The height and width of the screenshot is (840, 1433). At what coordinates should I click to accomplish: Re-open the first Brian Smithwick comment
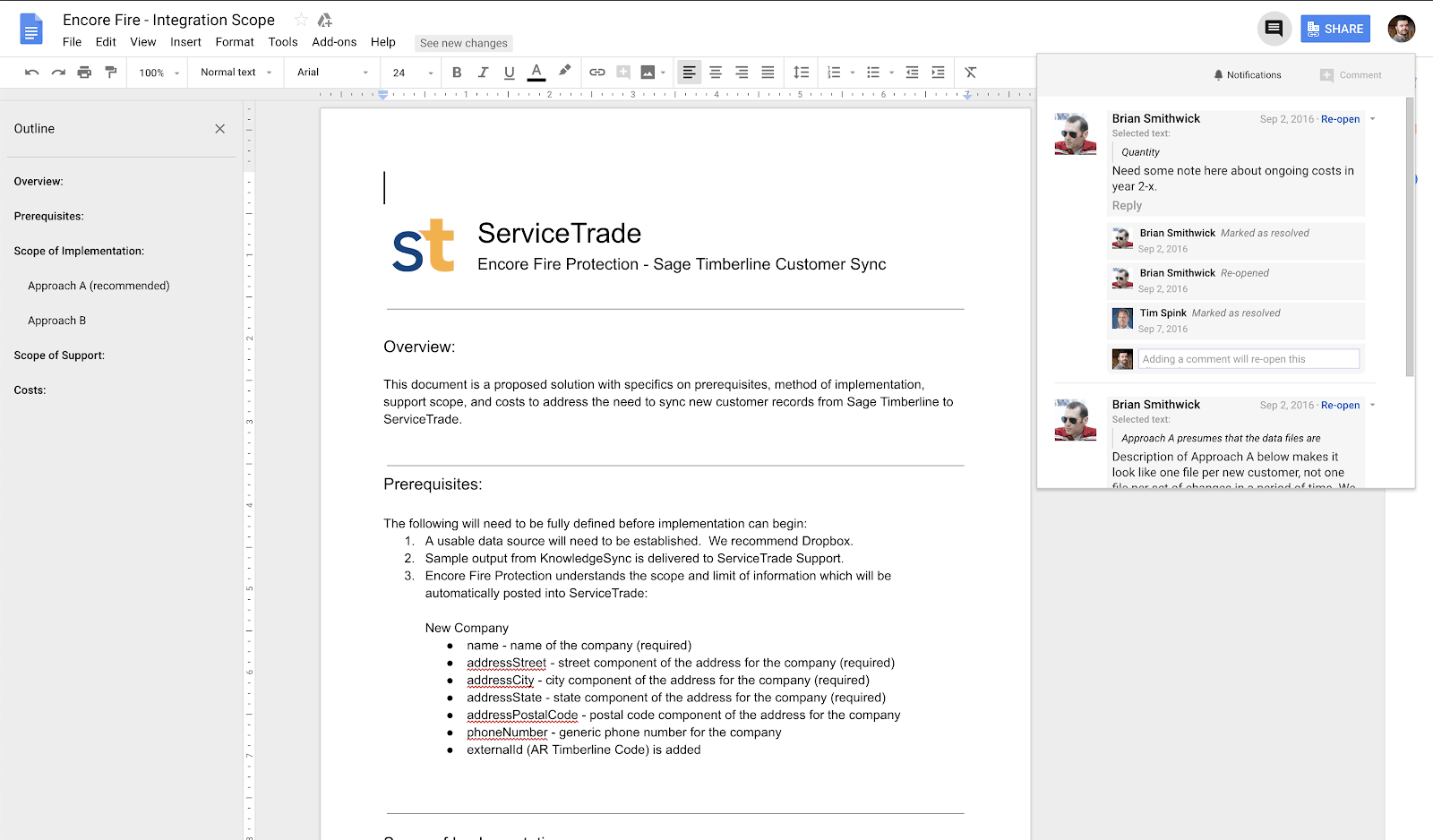1340,119
